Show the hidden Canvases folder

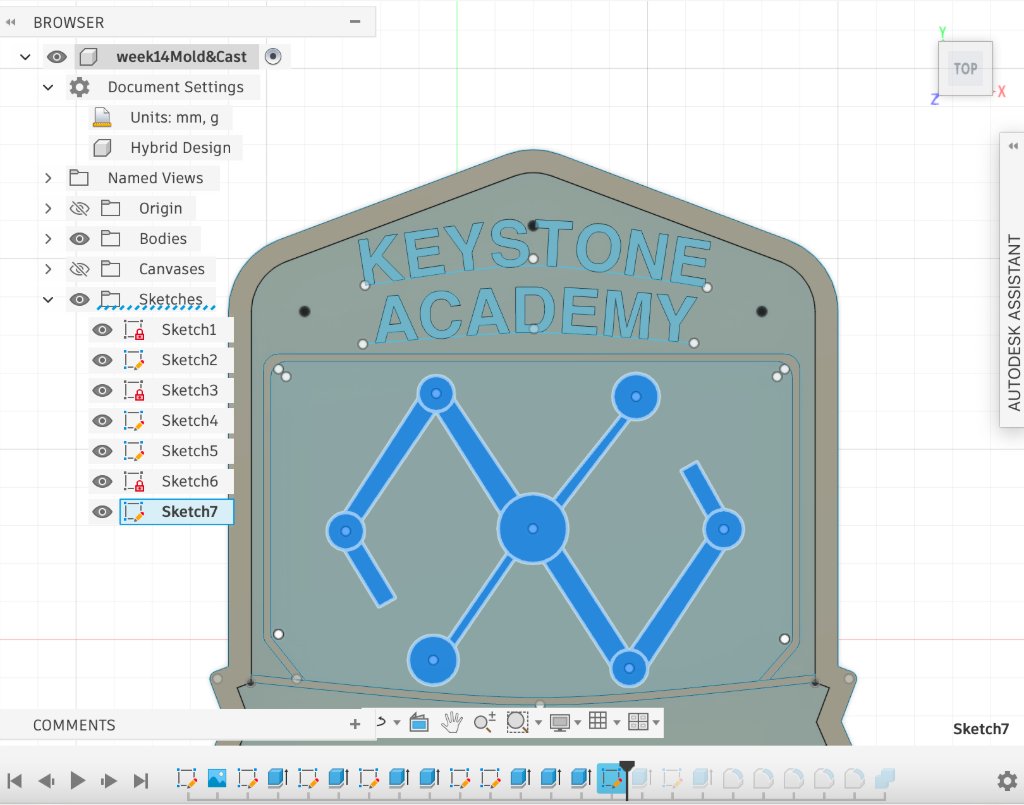click(79, 269)
